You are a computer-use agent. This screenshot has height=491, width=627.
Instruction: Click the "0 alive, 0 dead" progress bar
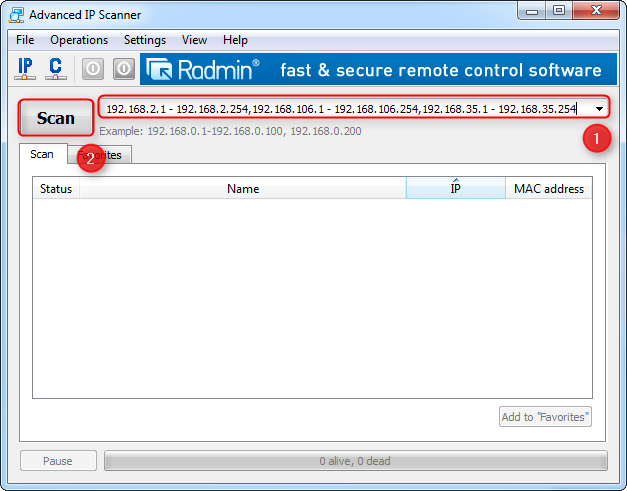pos(355,461)
